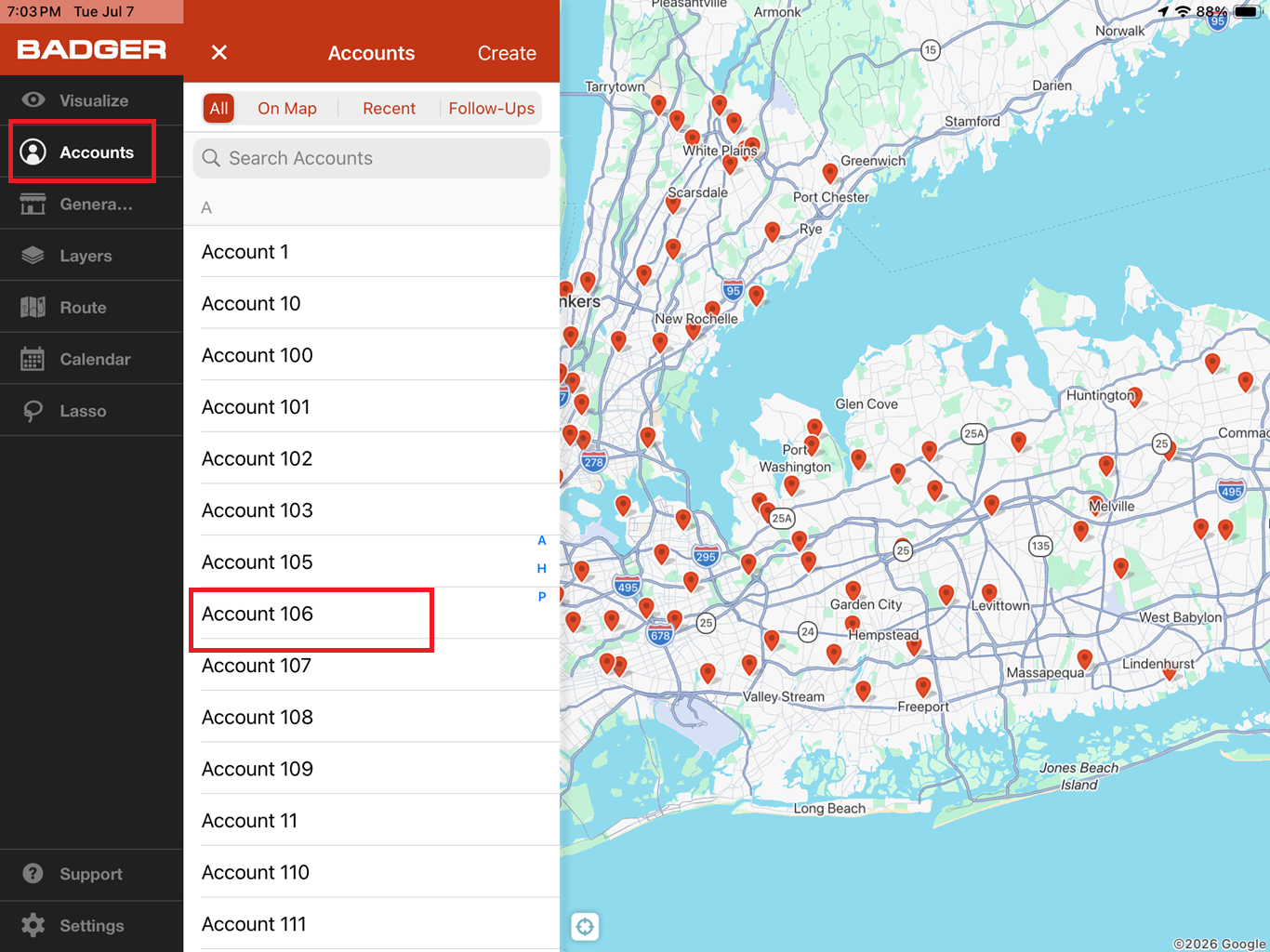Select Calendar menu label
Screen dimensions: 1270x952
(x=95, y=359)
